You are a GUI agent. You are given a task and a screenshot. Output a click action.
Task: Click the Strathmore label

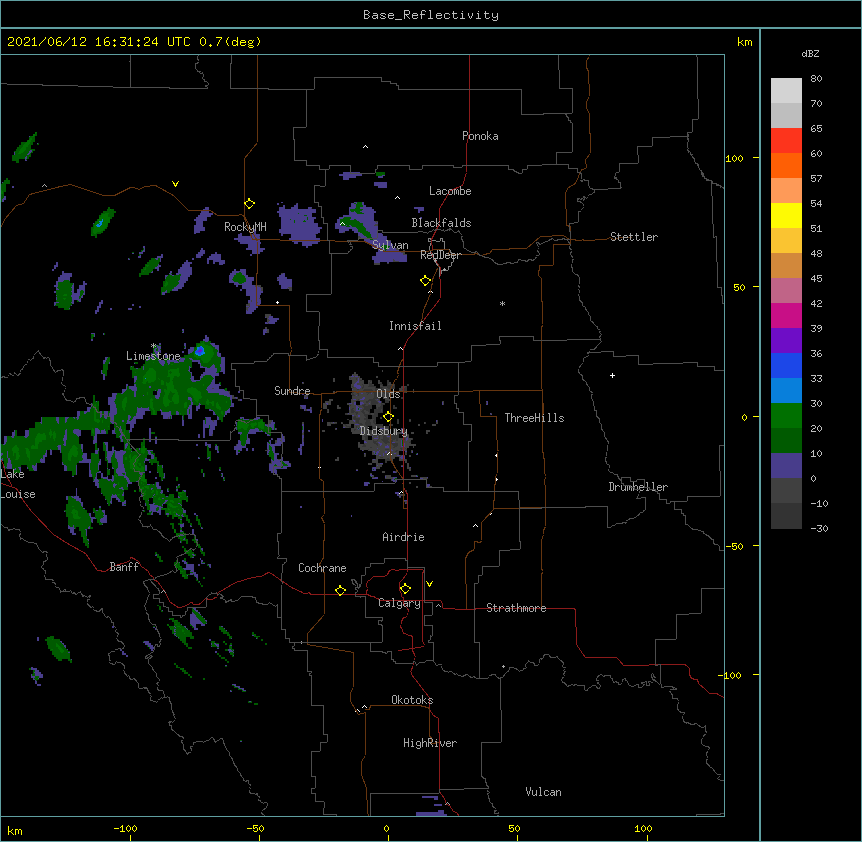[x=516, y=608]
